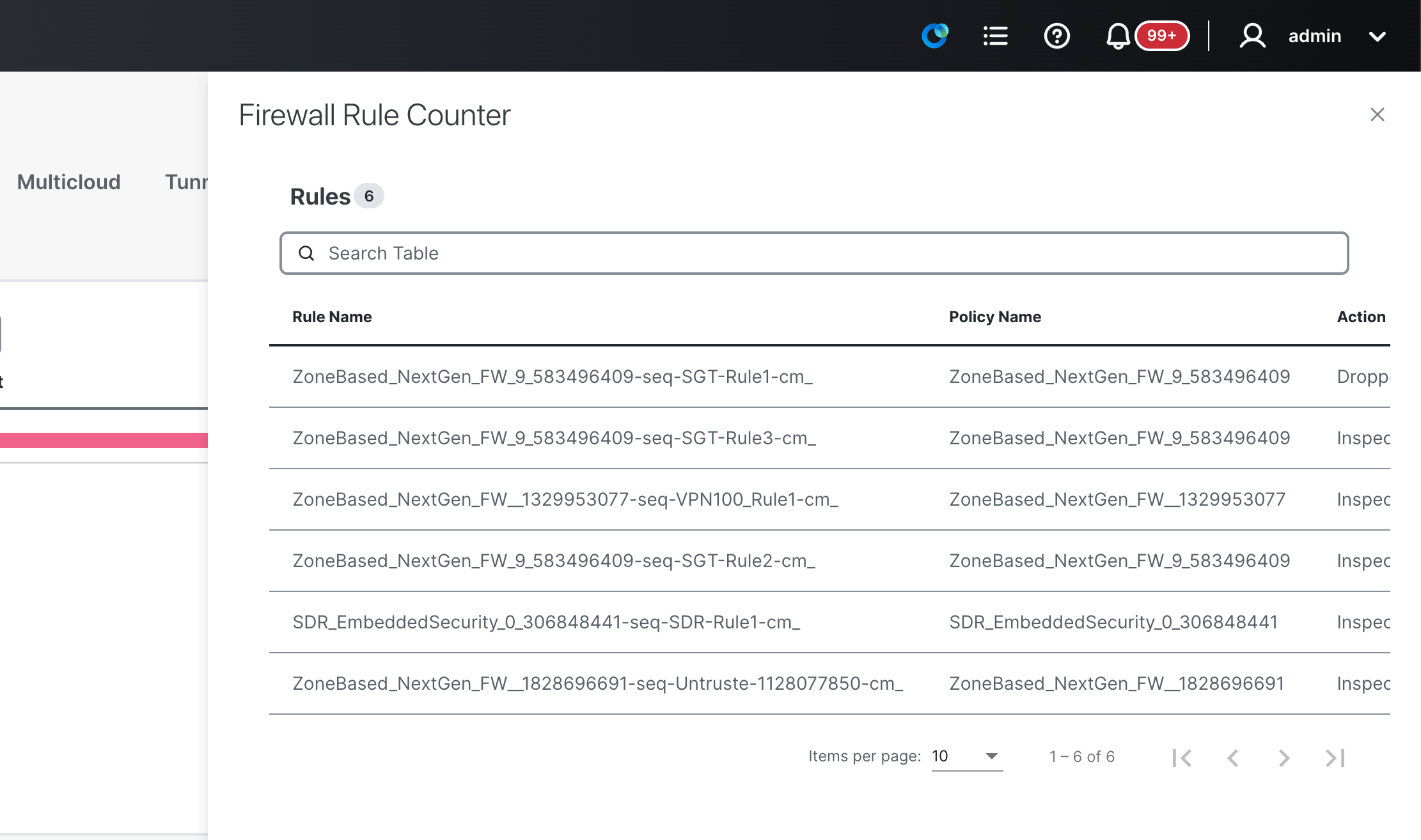Click policy SDR_EmbeddedSecurity_0_306848441 cell
This screenshot has width=1421, height=840.
point(1113,622)
